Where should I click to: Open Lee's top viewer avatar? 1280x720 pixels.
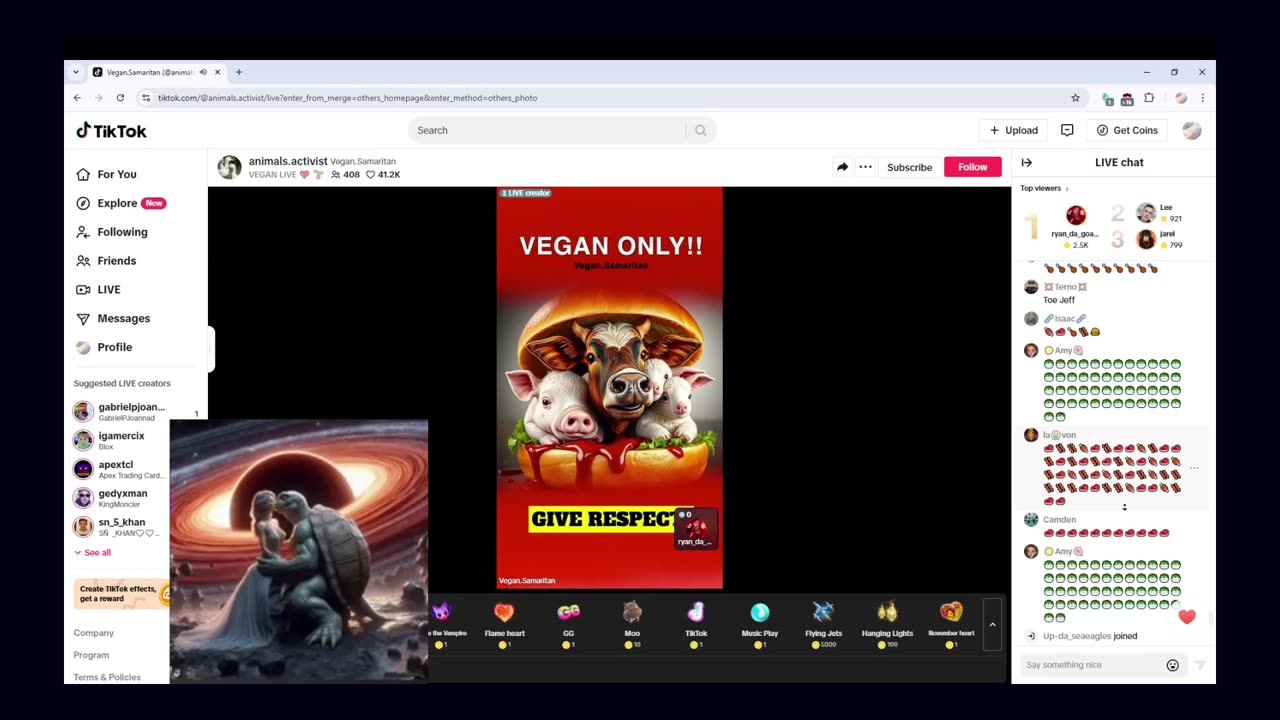[x=1146, y=212]
